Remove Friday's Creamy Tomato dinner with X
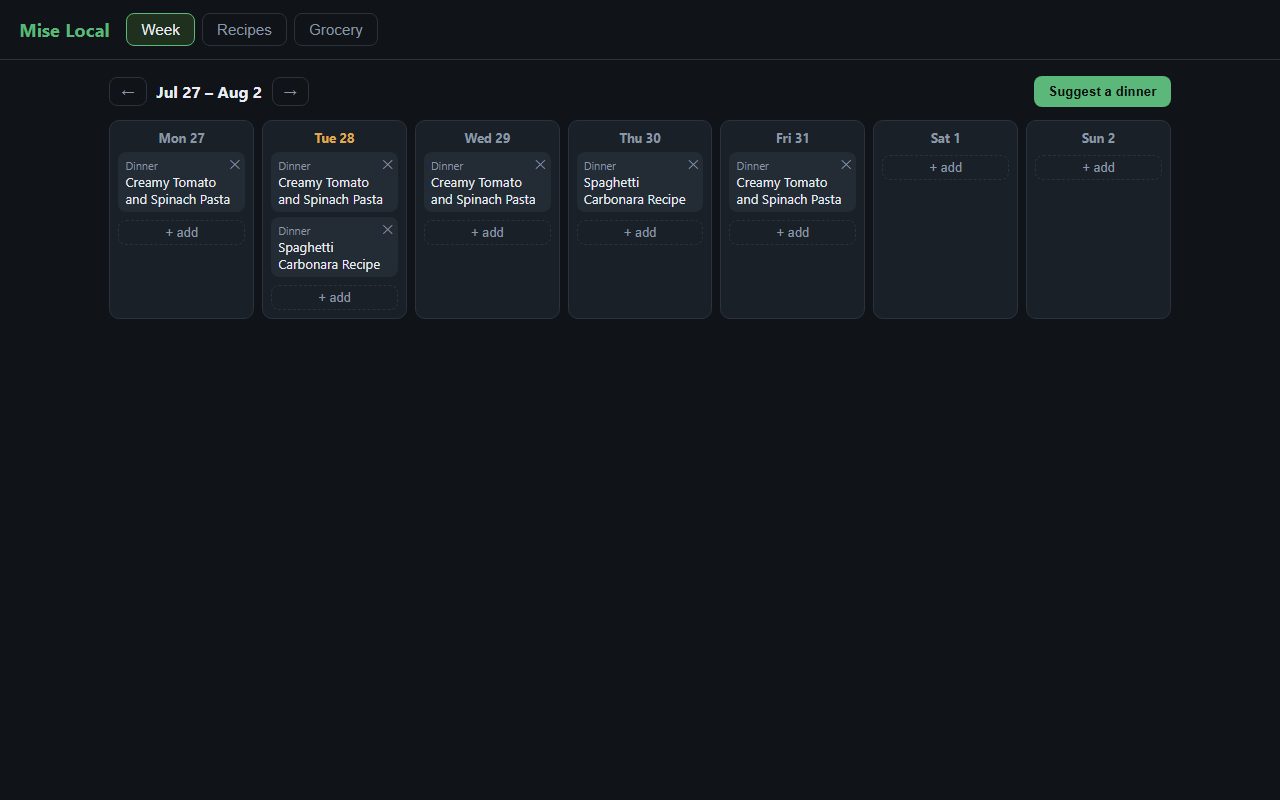Viewport: 1280px width, 800px height. [x=846, y=165]
